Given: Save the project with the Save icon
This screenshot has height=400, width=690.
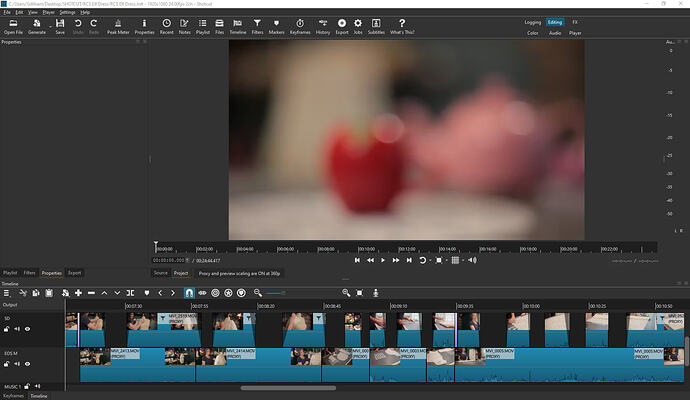Looking at the screenshot, I should click(x=60, y=26).
